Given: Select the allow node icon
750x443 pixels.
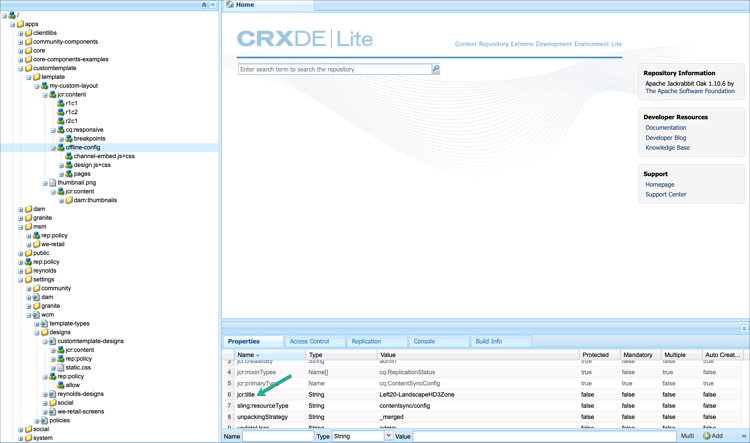Looking at the screenshot, I should point(61,385).
